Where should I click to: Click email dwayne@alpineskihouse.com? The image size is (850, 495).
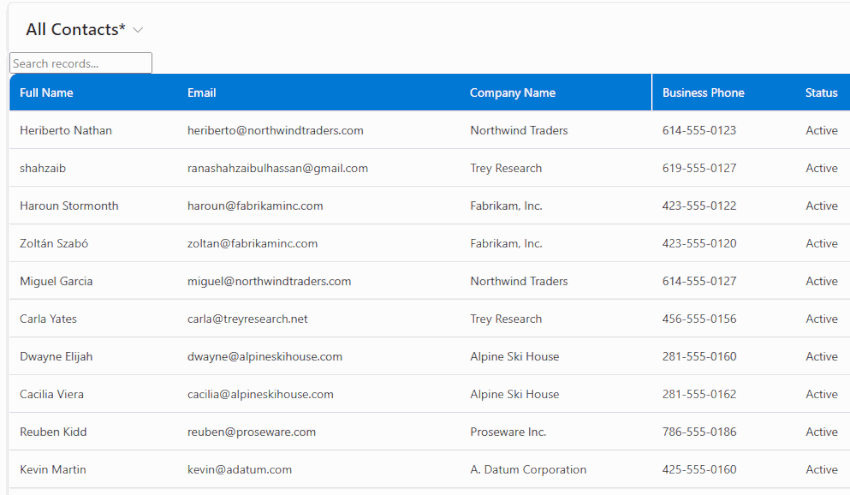pos(265,357)
